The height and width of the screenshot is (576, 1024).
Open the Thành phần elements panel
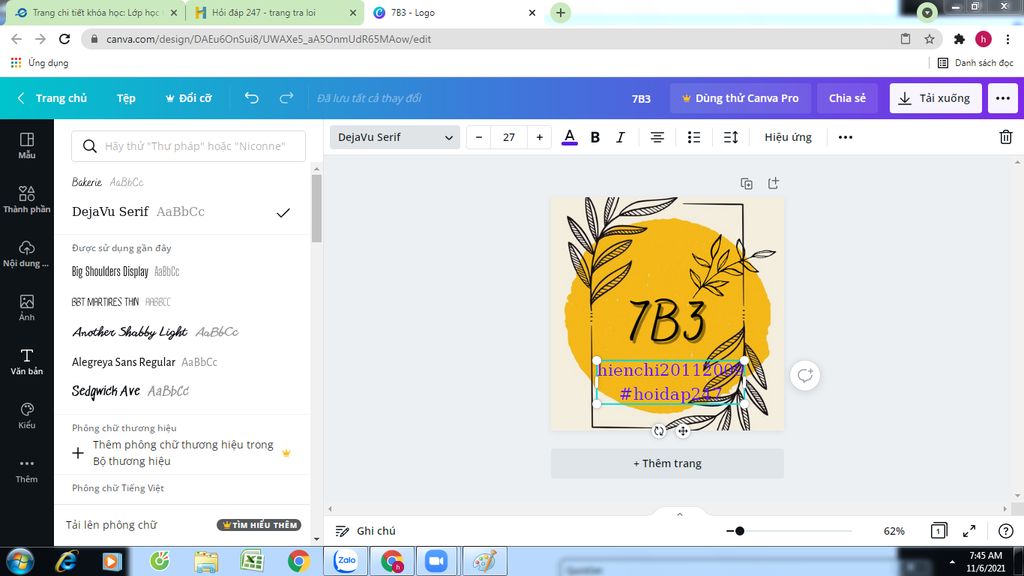pyautogui.click(x=27, y=199)
